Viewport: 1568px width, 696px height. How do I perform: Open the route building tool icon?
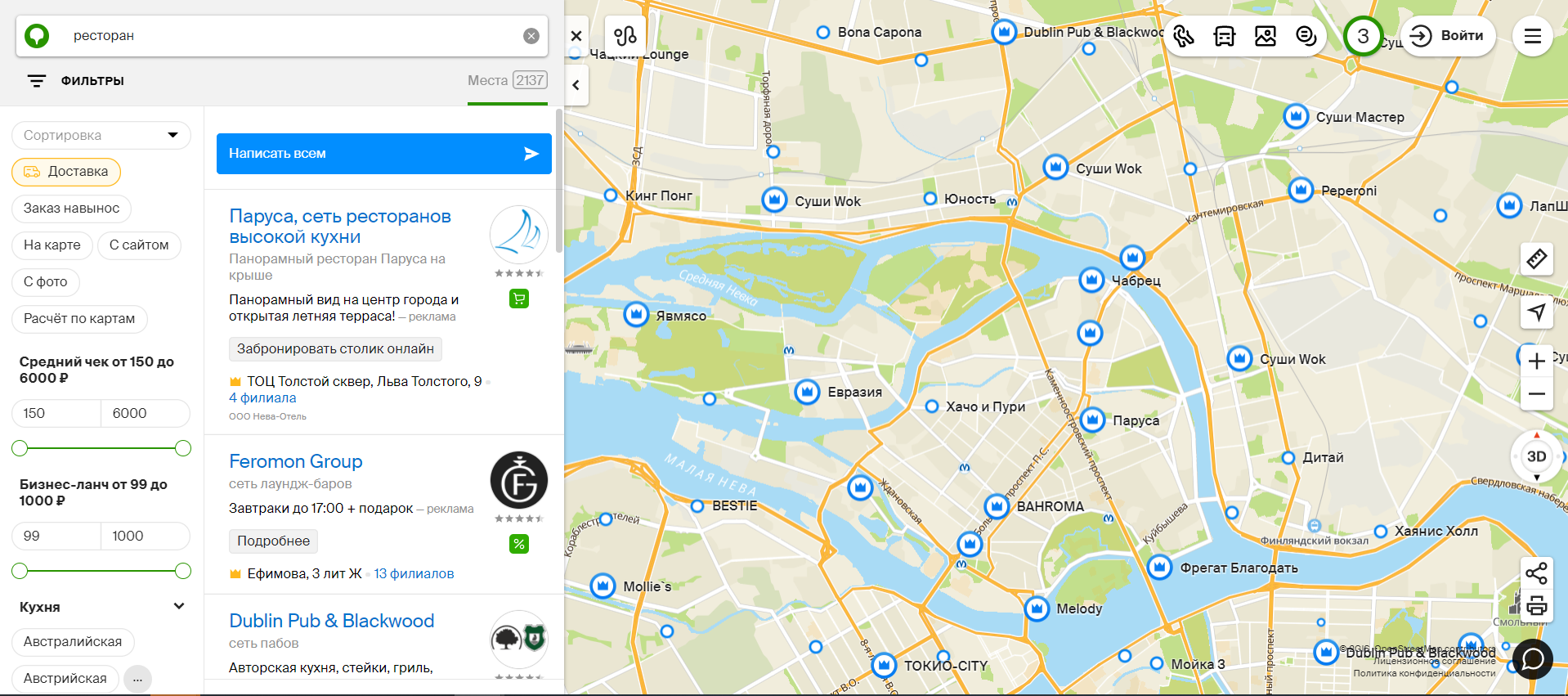[x=625, y=36]
